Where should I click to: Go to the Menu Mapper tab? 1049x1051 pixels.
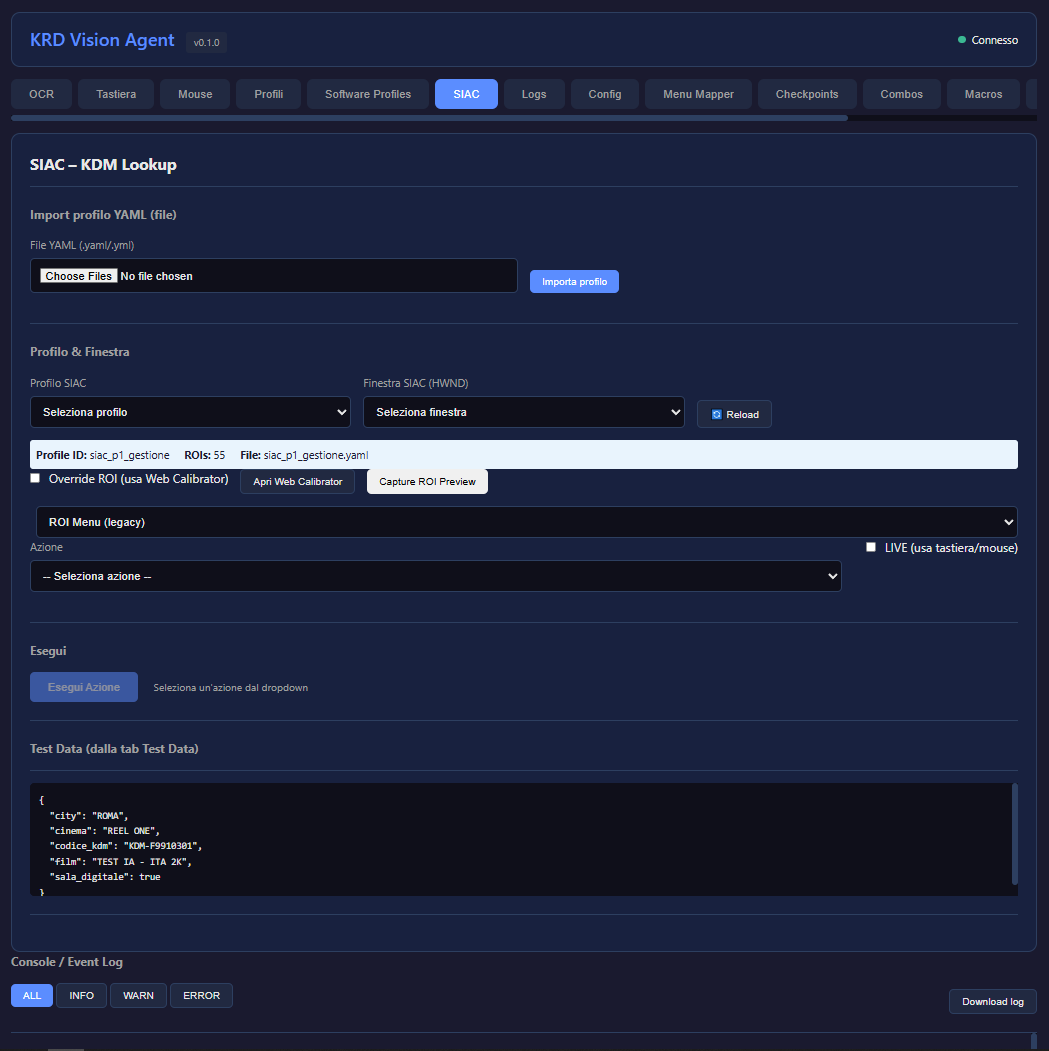click(698, 94)
